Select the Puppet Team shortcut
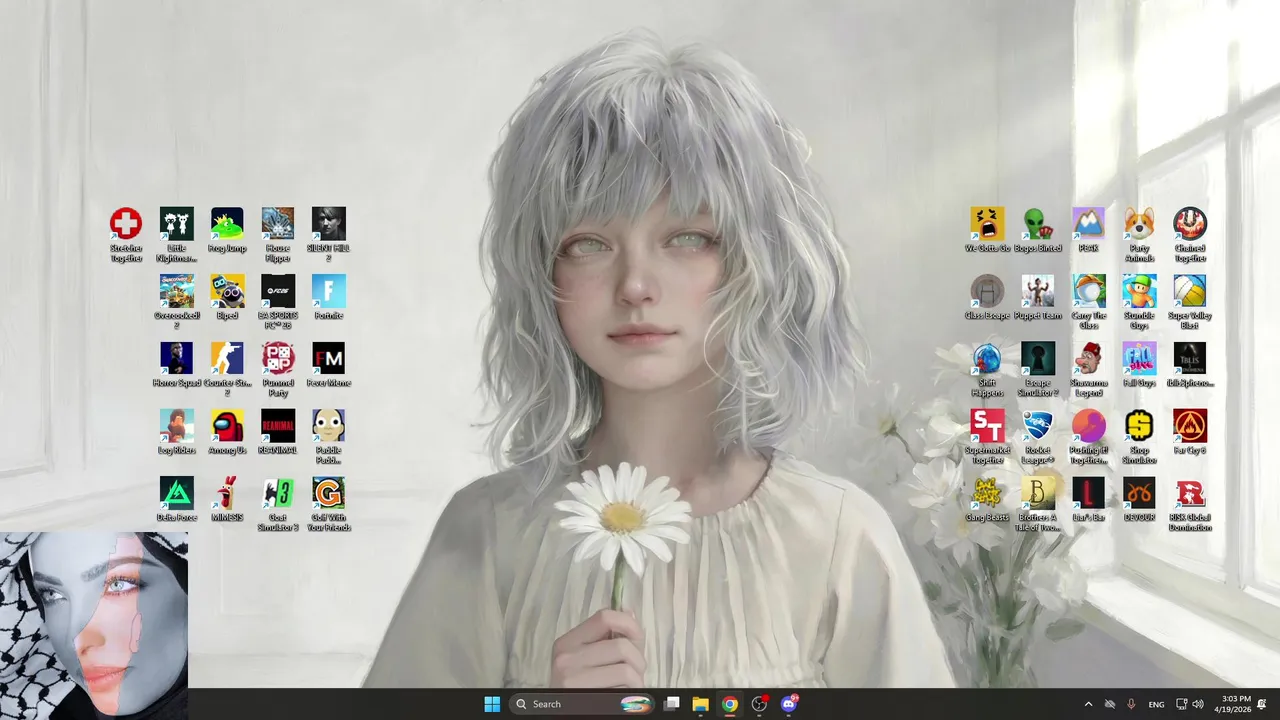The image size is (1280, 720). coord(1038,291)
